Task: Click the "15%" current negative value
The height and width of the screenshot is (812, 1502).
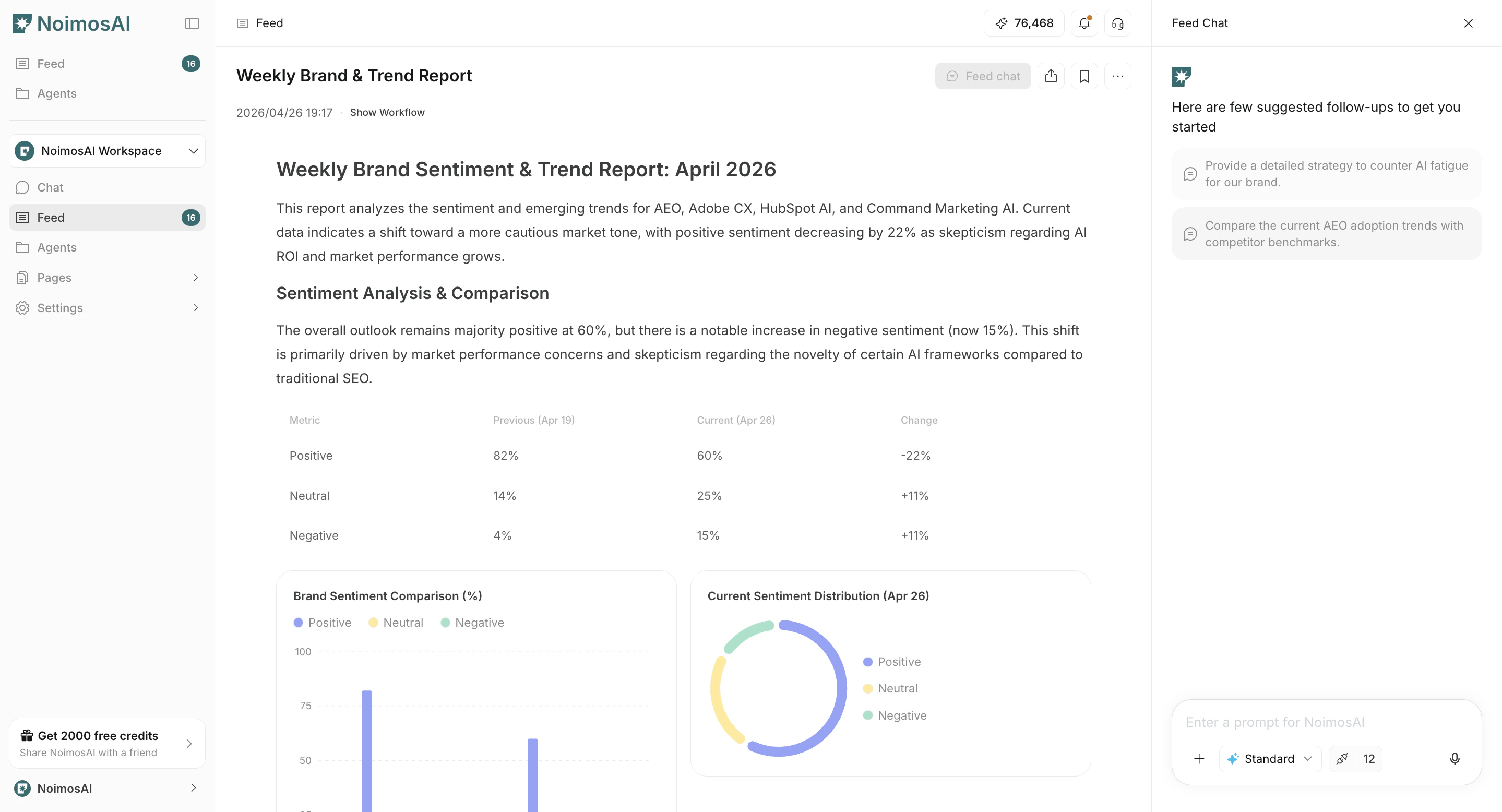Action: [x=708, y=536]
